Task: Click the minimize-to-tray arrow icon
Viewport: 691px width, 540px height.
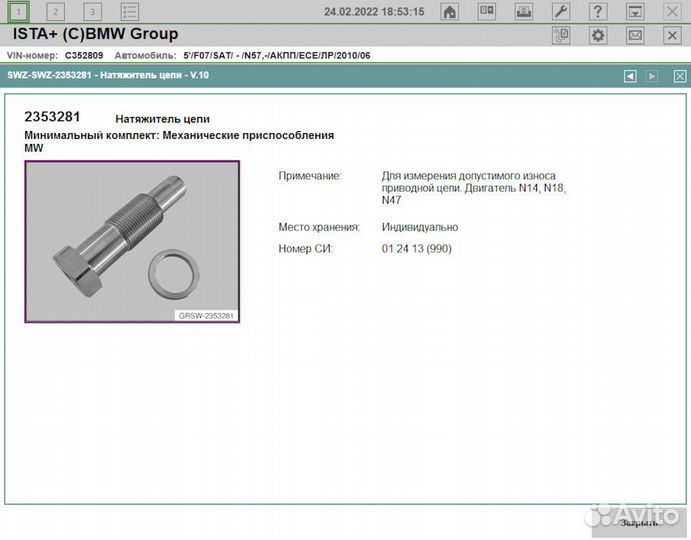Action: coord(635,11)
